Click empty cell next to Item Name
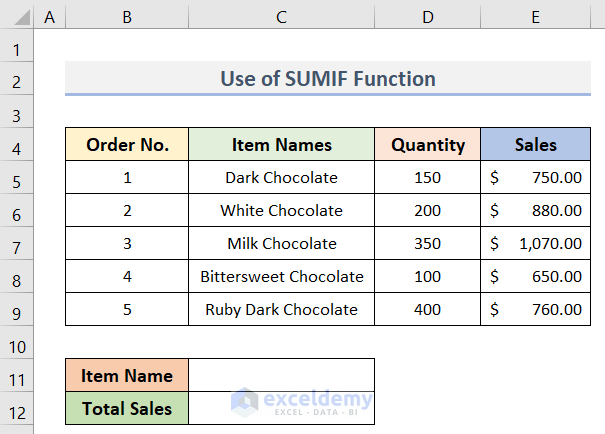Viewport: 605px width, 434px height. [x=281, y=376]
